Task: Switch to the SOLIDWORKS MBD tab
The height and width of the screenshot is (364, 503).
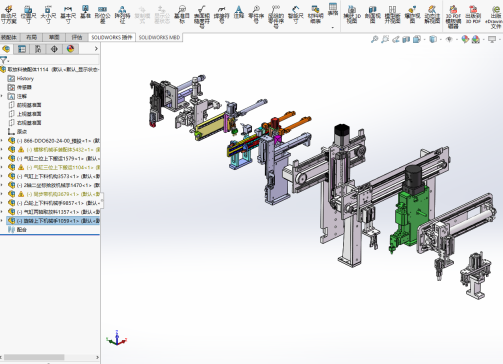Action: 159,37
